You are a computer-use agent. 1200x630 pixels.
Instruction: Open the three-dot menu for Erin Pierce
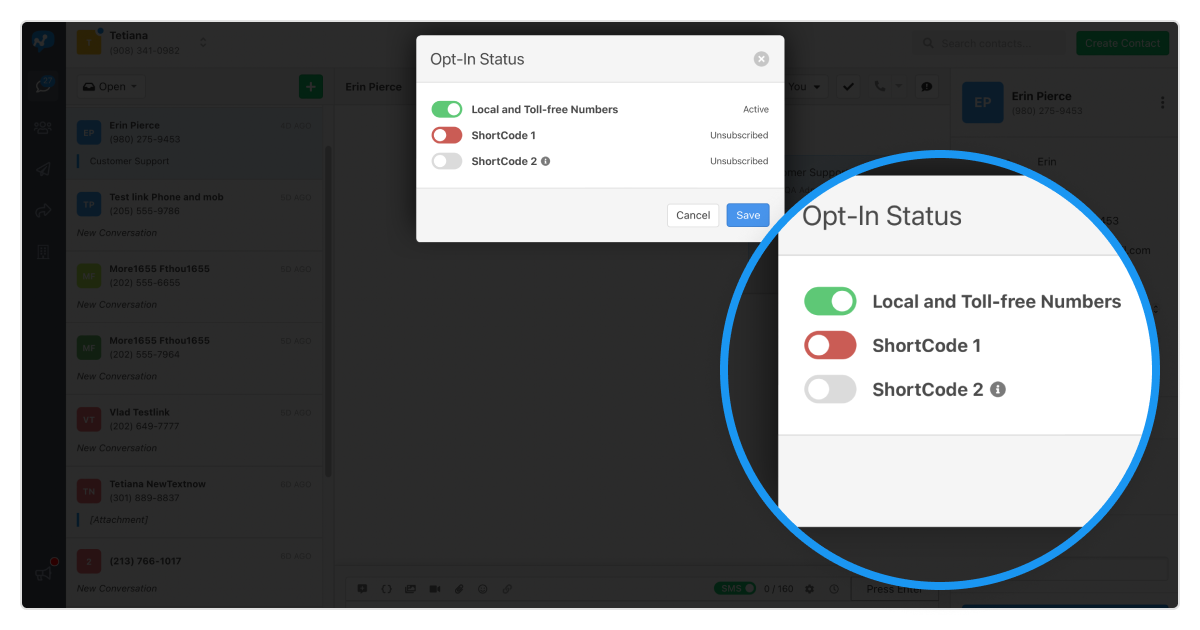pyautogui.click(x=1162, y=102)
